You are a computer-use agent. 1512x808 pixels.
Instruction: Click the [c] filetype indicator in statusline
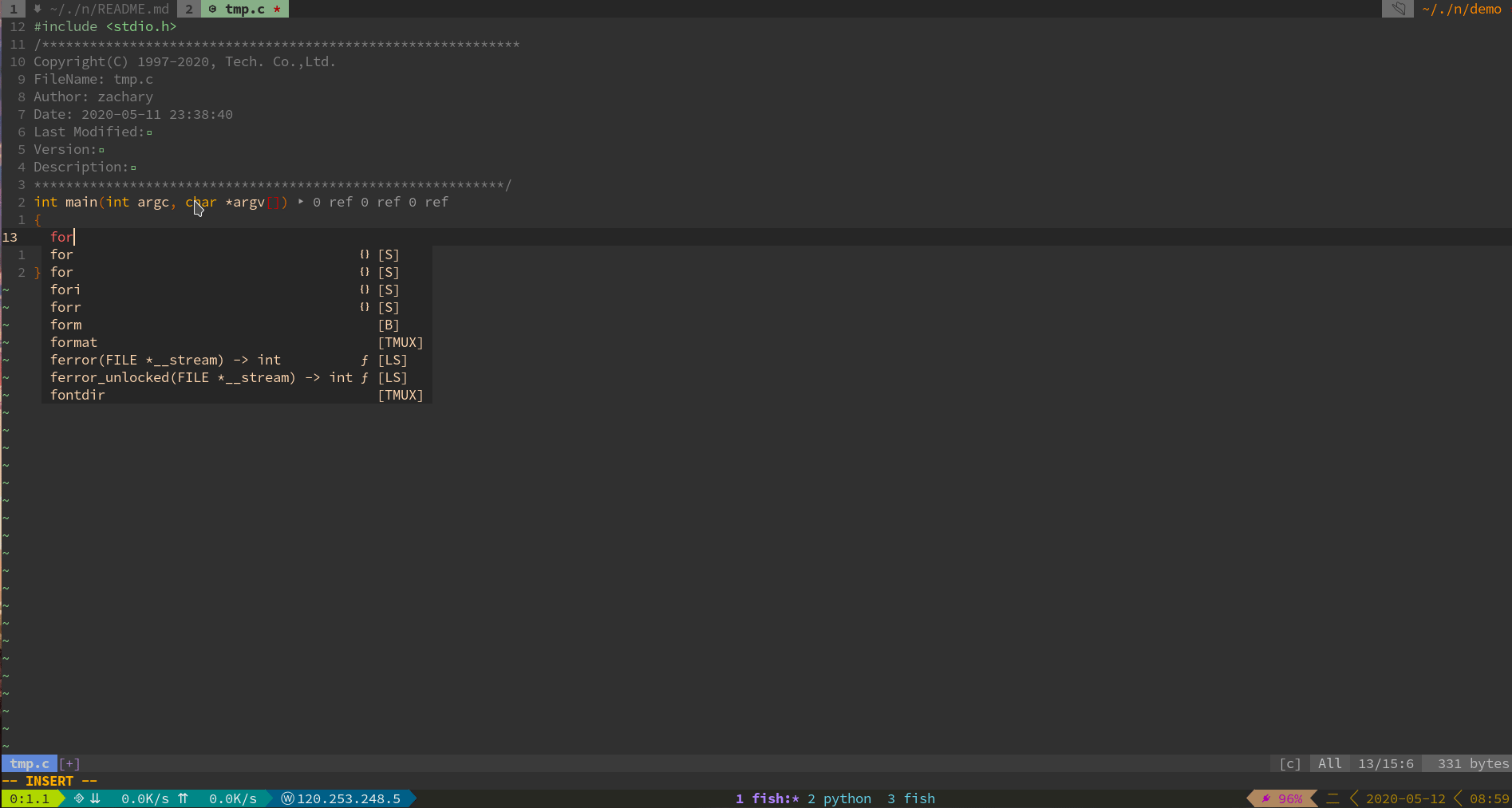pyautogui.click(x=1290, y=763)
